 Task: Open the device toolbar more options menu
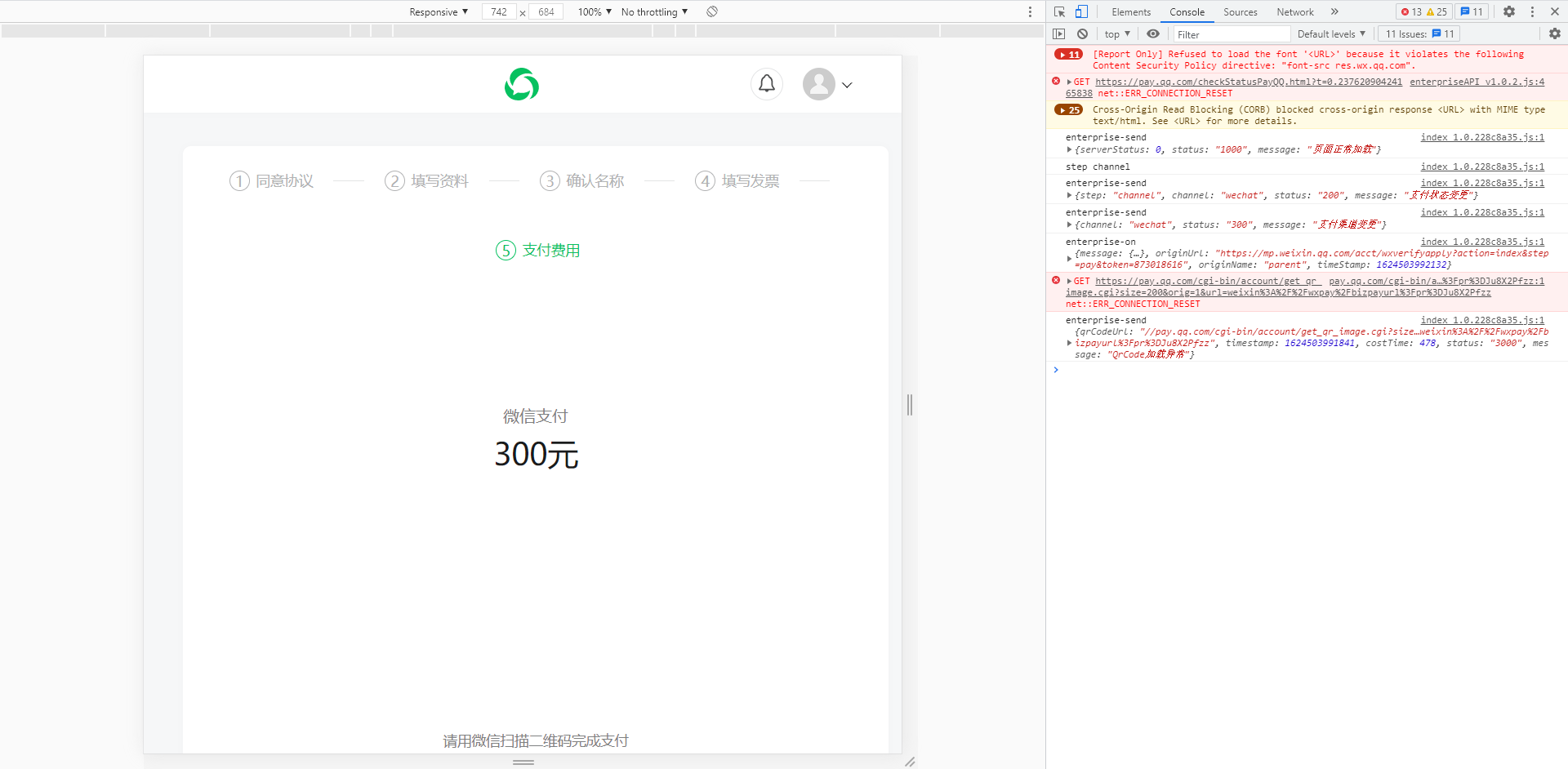(x=1030, y=11)
